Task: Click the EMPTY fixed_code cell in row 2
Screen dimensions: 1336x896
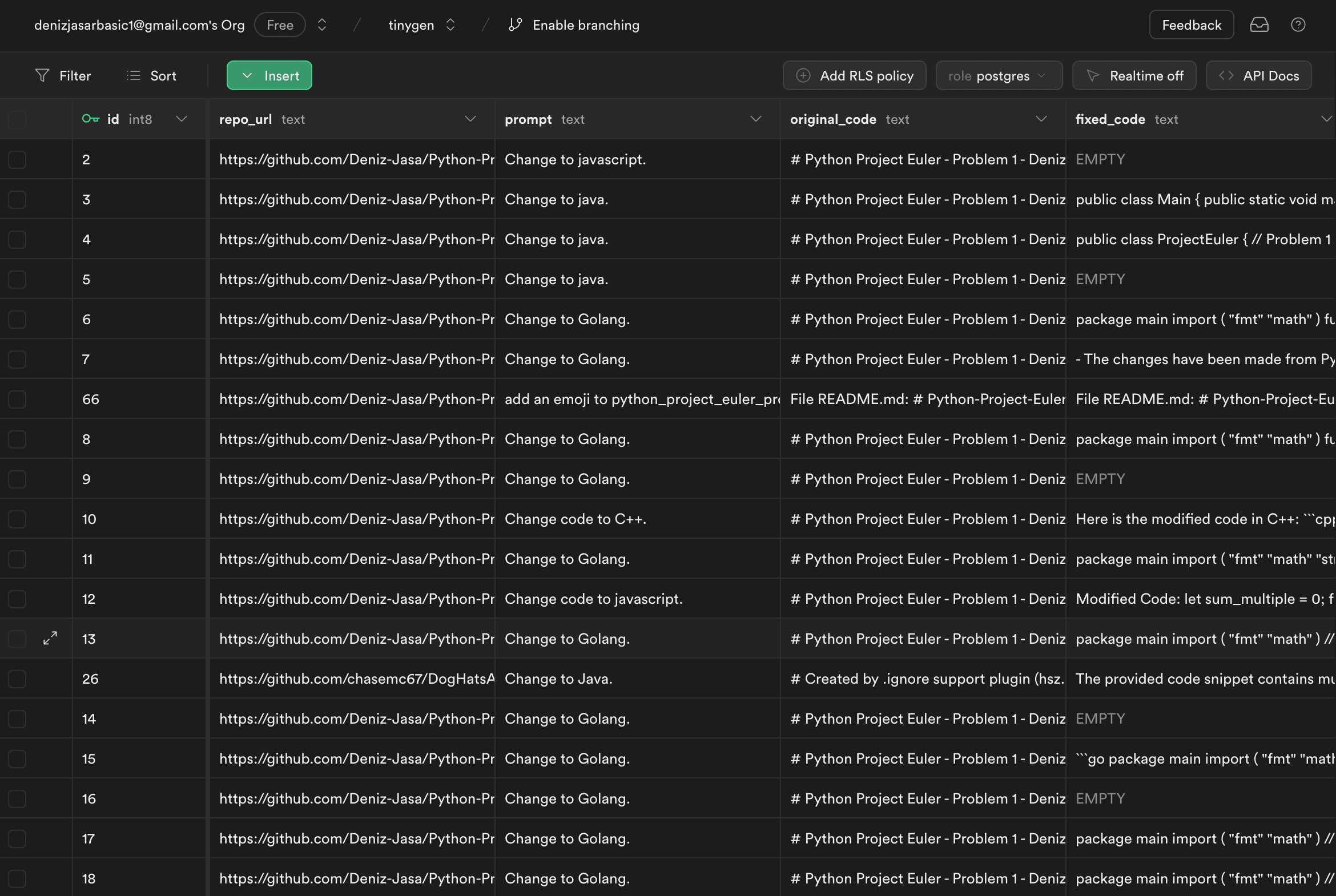Action: tap(1201, 159)
